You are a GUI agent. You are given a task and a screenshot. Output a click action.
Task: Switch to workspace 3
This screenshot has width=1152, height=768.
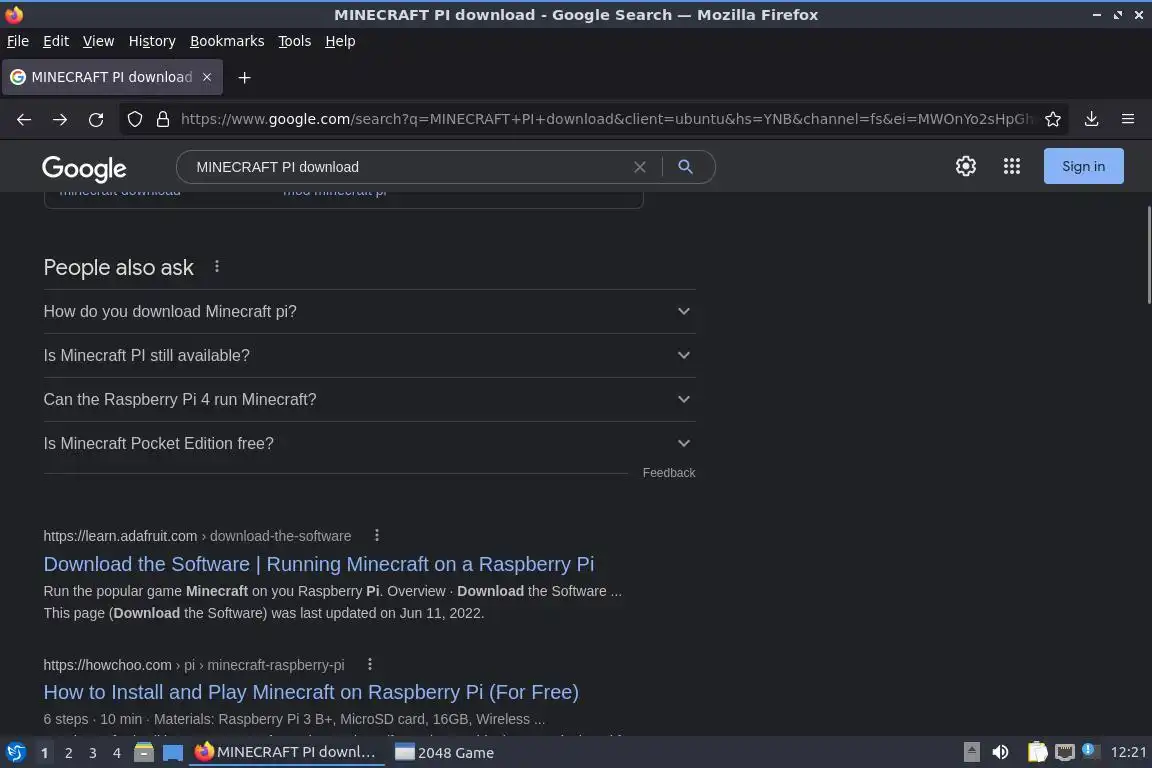coord(93,753)
